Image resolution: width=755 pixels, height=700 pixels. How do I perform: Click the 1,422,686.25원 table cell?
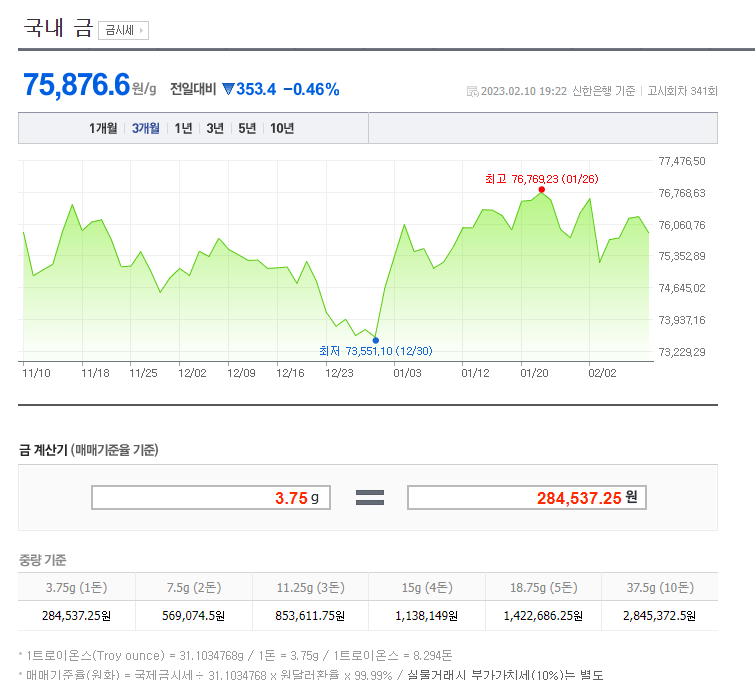point(544,616)
